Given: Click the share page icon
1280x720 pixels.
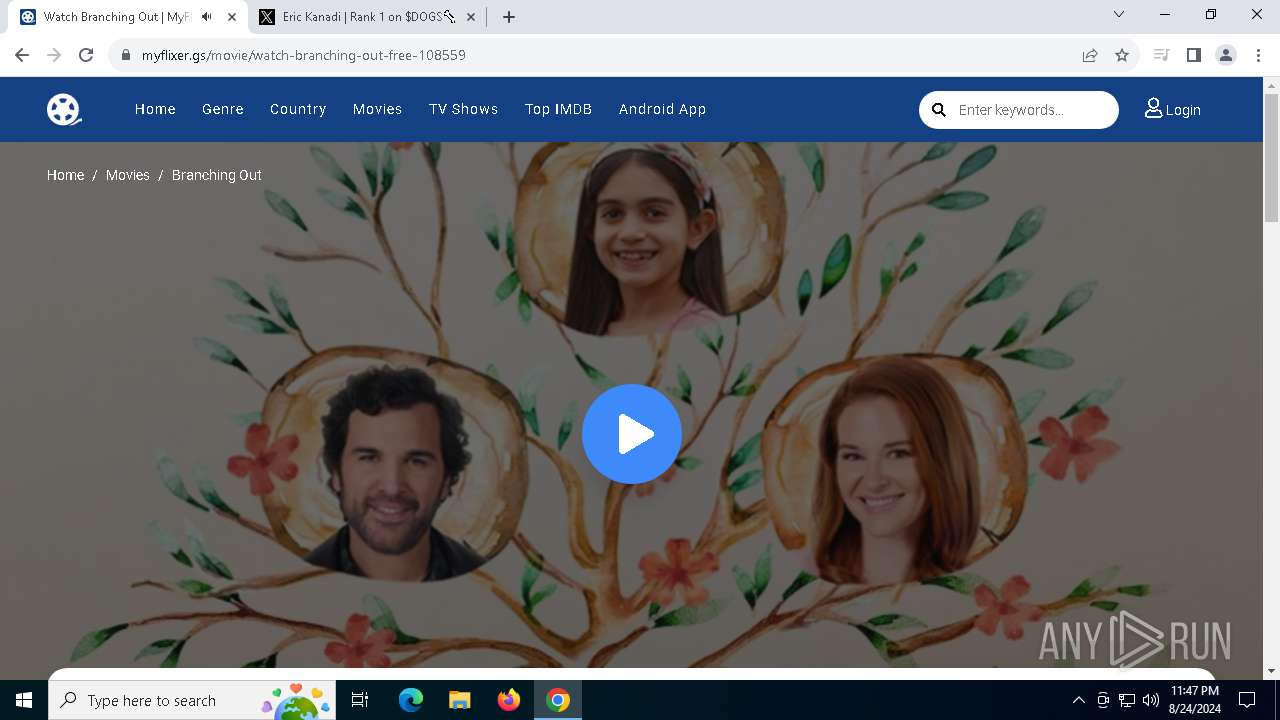Looking at the screenshot, I should pyautogui.click(x=1090, y=55).
